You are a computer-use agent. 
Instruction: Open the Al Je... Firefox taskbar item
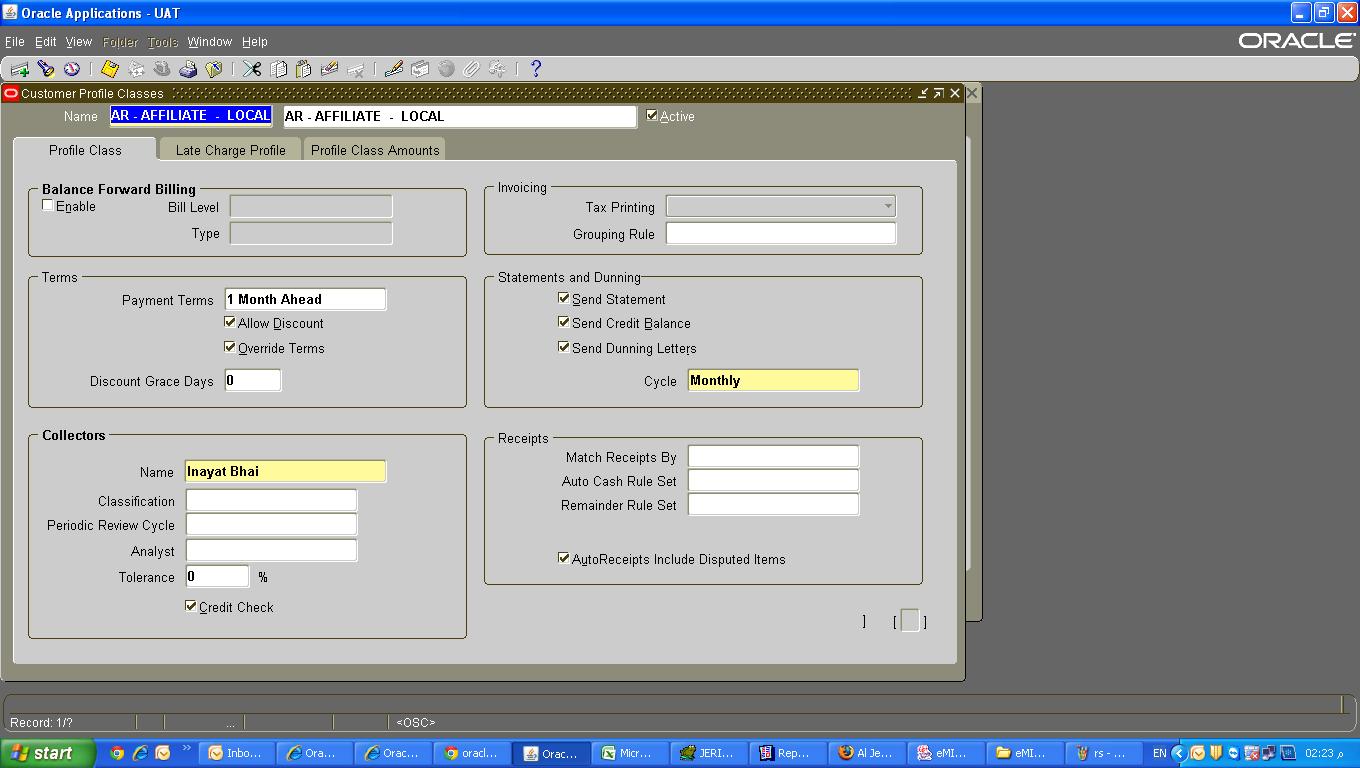pyautogui.click(x=867, y=753)
